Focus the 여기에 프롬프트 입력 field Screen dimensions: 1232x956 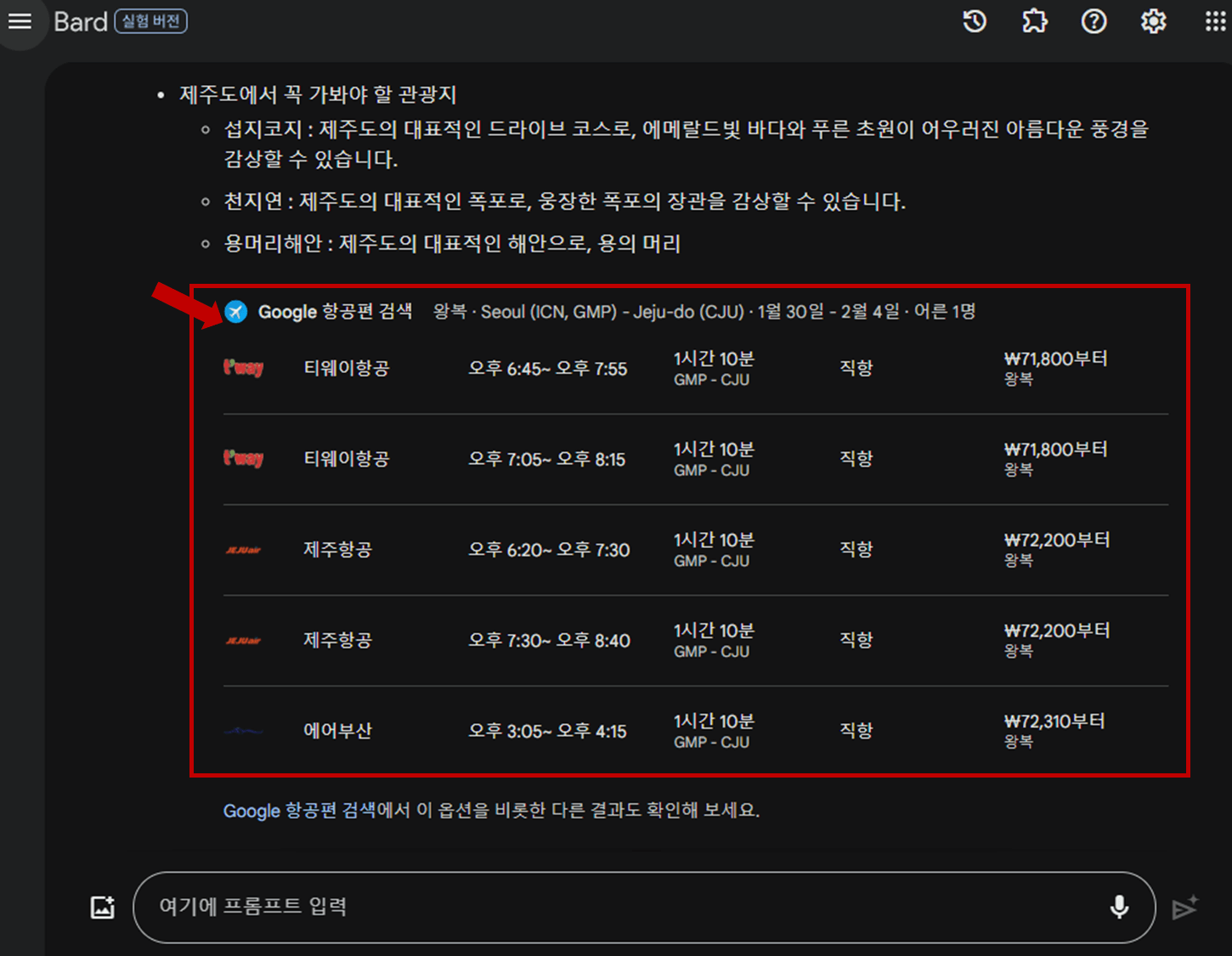pos(644,908)
